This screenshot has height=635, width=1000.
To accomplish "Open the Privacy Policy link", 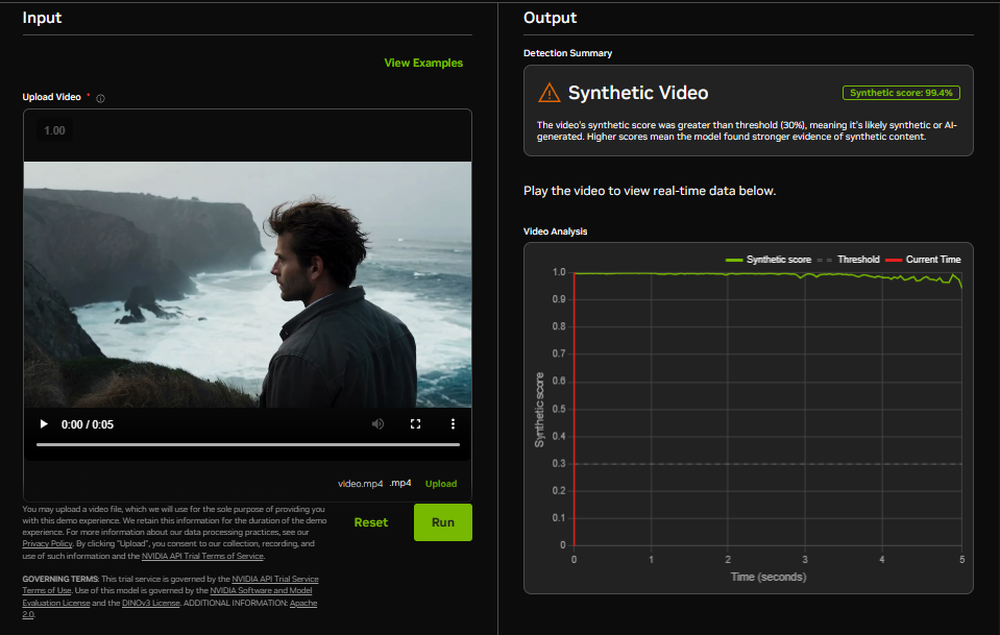I will click(47, 544).
